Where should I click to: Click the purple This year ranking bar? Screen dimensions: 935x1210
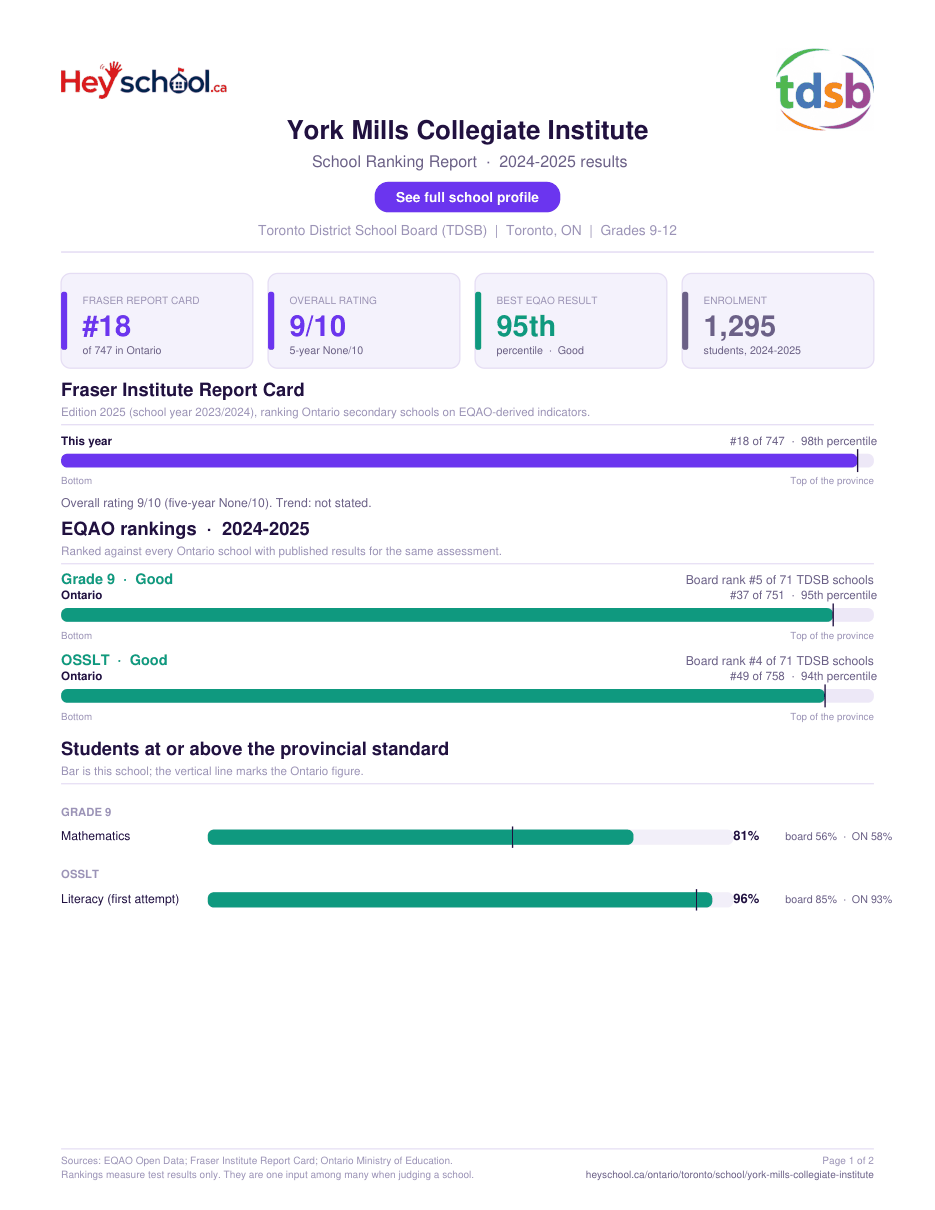[467, 461]
